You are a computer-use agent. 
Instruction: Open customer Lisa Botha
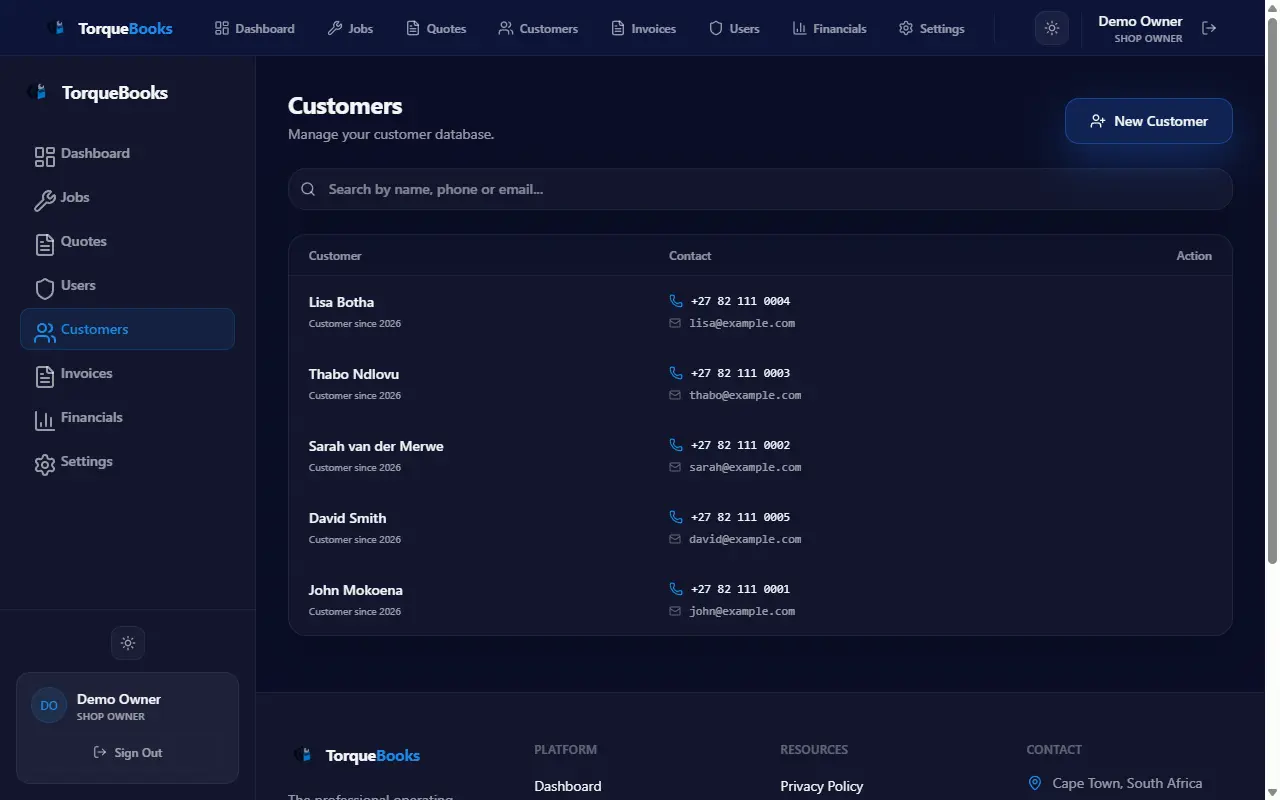coord(341,302)
